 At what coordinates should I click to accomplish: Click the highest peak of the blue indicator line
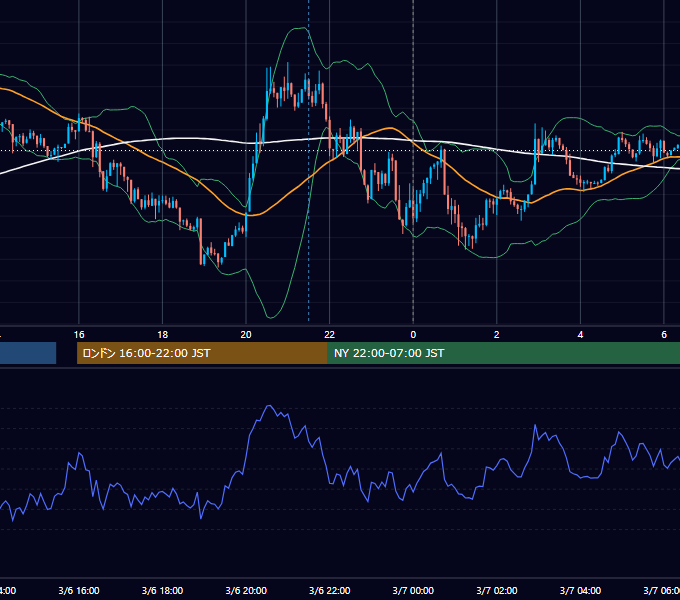pos(269,406)
